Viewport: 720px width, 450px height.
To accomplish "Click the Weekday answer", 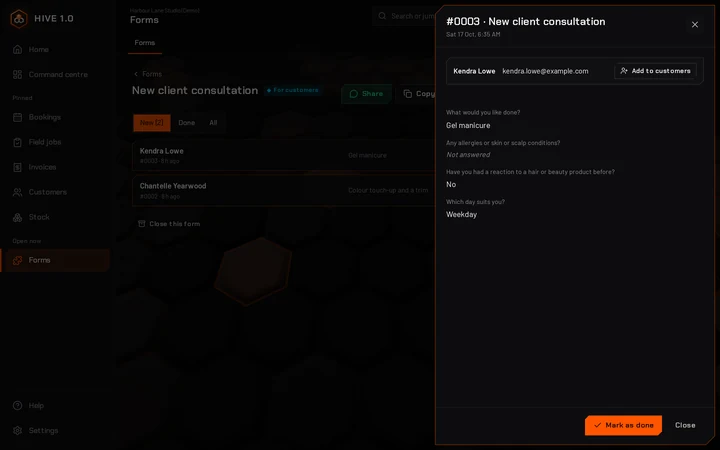I will click(x=461, y=214).
